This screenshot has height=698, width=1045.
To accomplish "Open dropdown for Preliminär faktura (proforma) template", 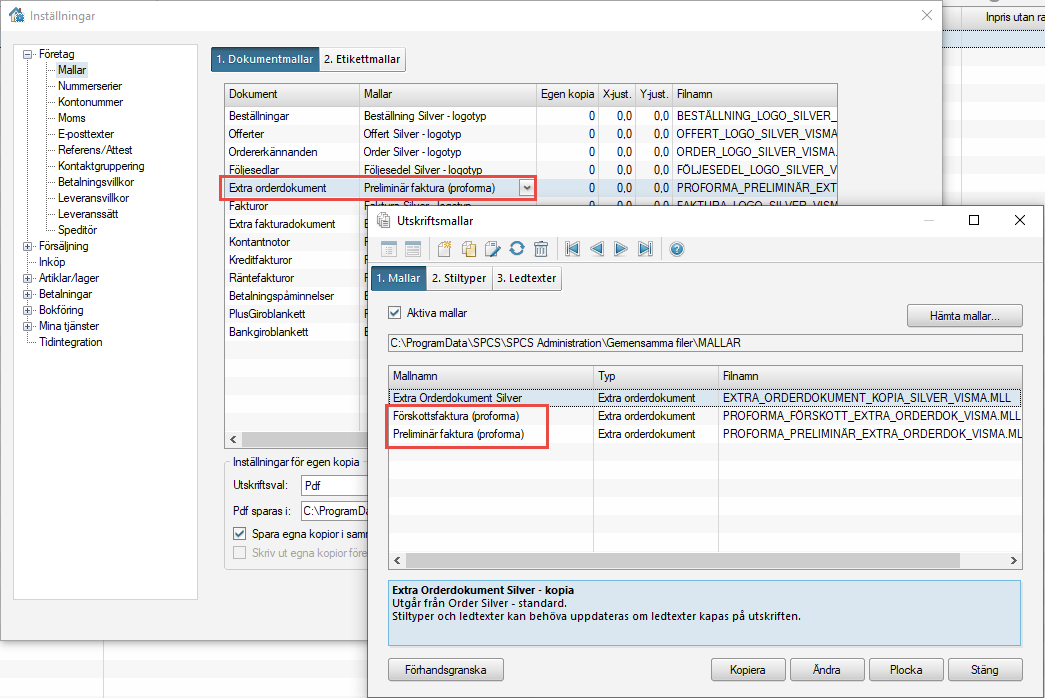I will tap(526, 188).
